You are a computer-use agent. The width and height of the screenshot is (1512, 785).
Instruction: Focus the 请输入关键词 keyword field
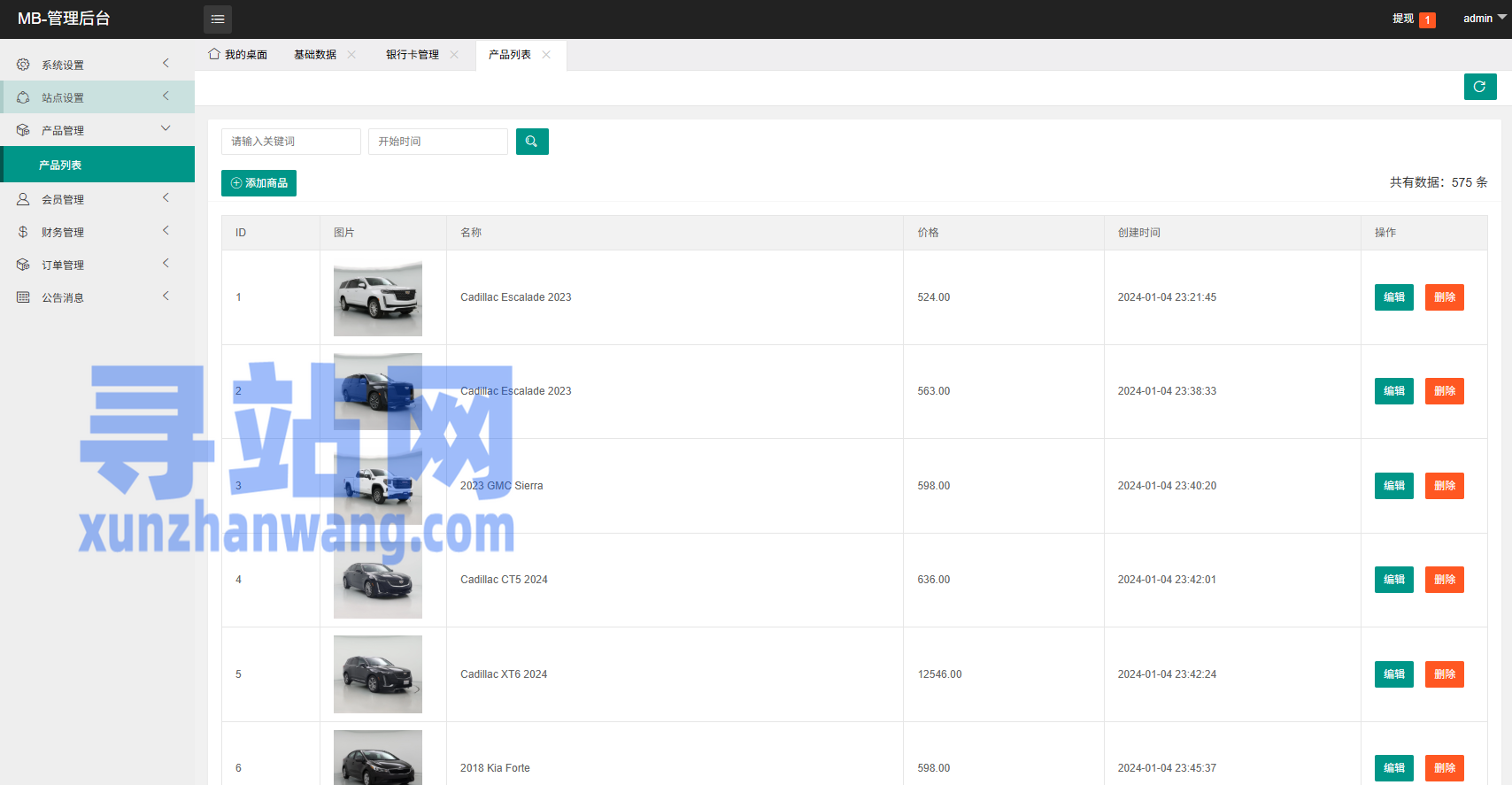click(291, 142)
